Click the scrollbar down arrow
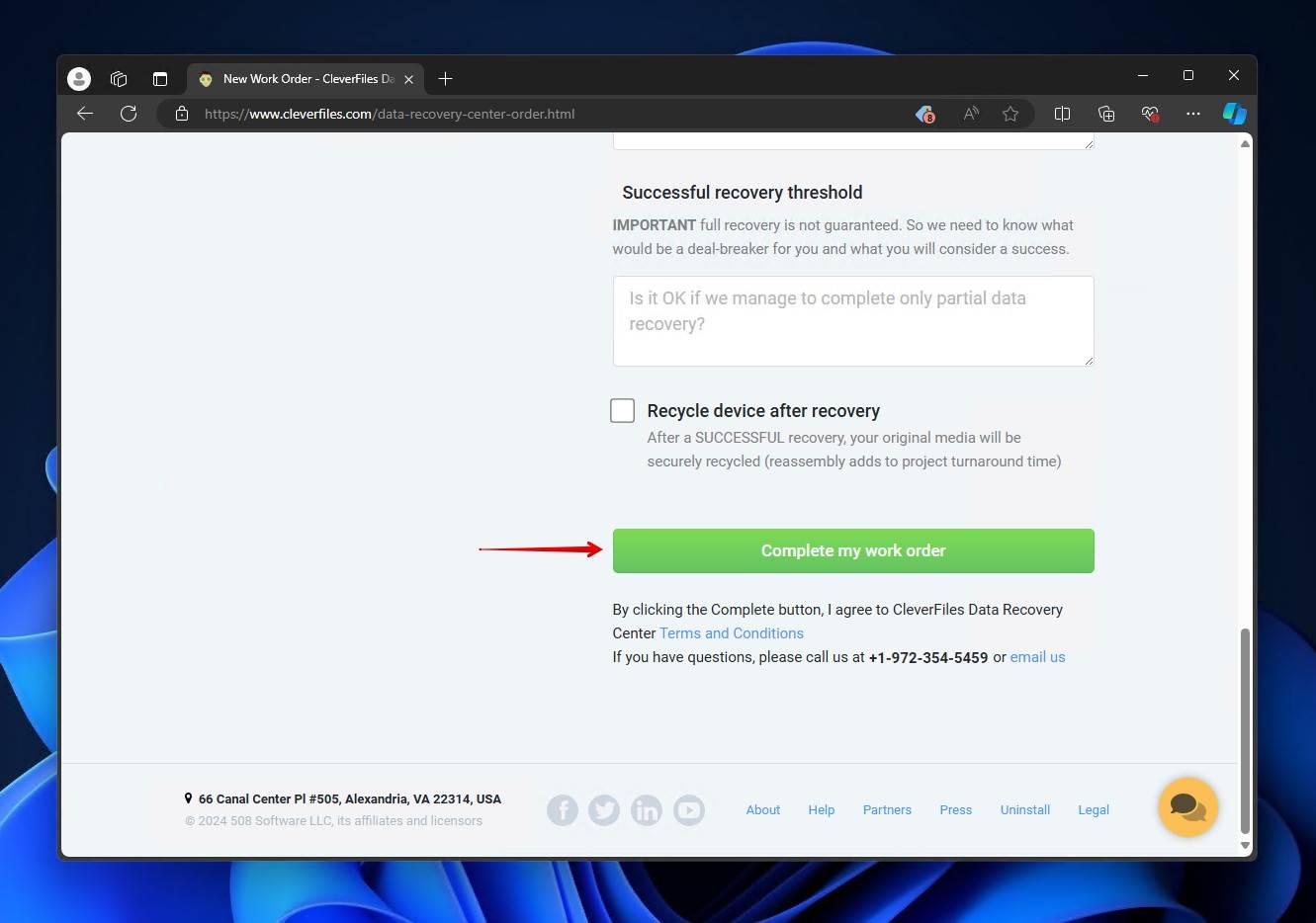The height and width of the screenshot is (923, 1316). tap(1245, 846)
